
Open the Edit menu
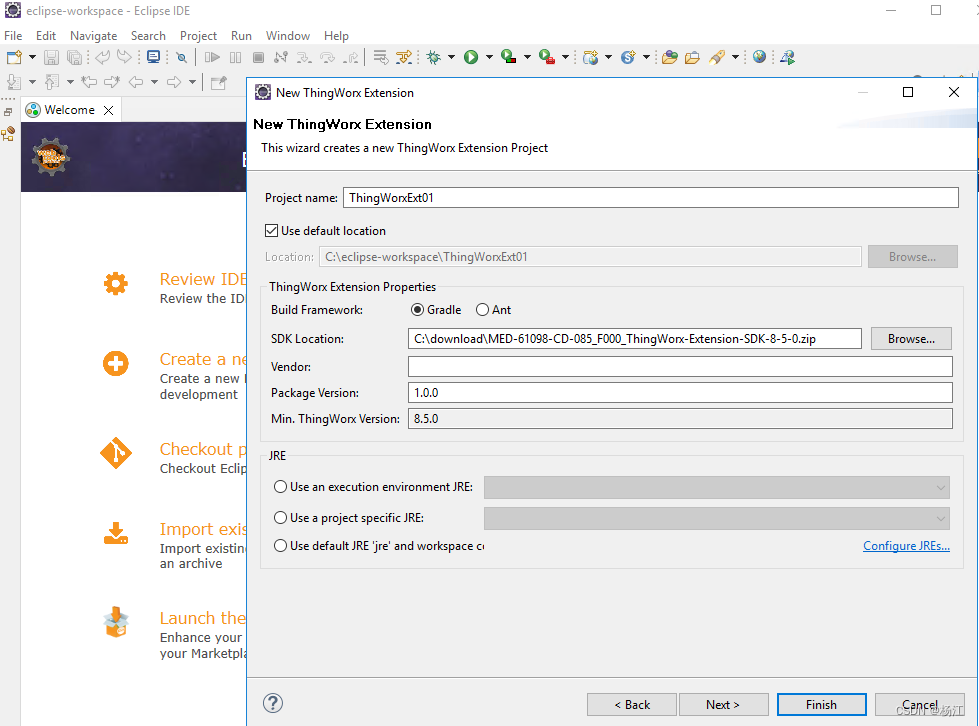(46, 36)
